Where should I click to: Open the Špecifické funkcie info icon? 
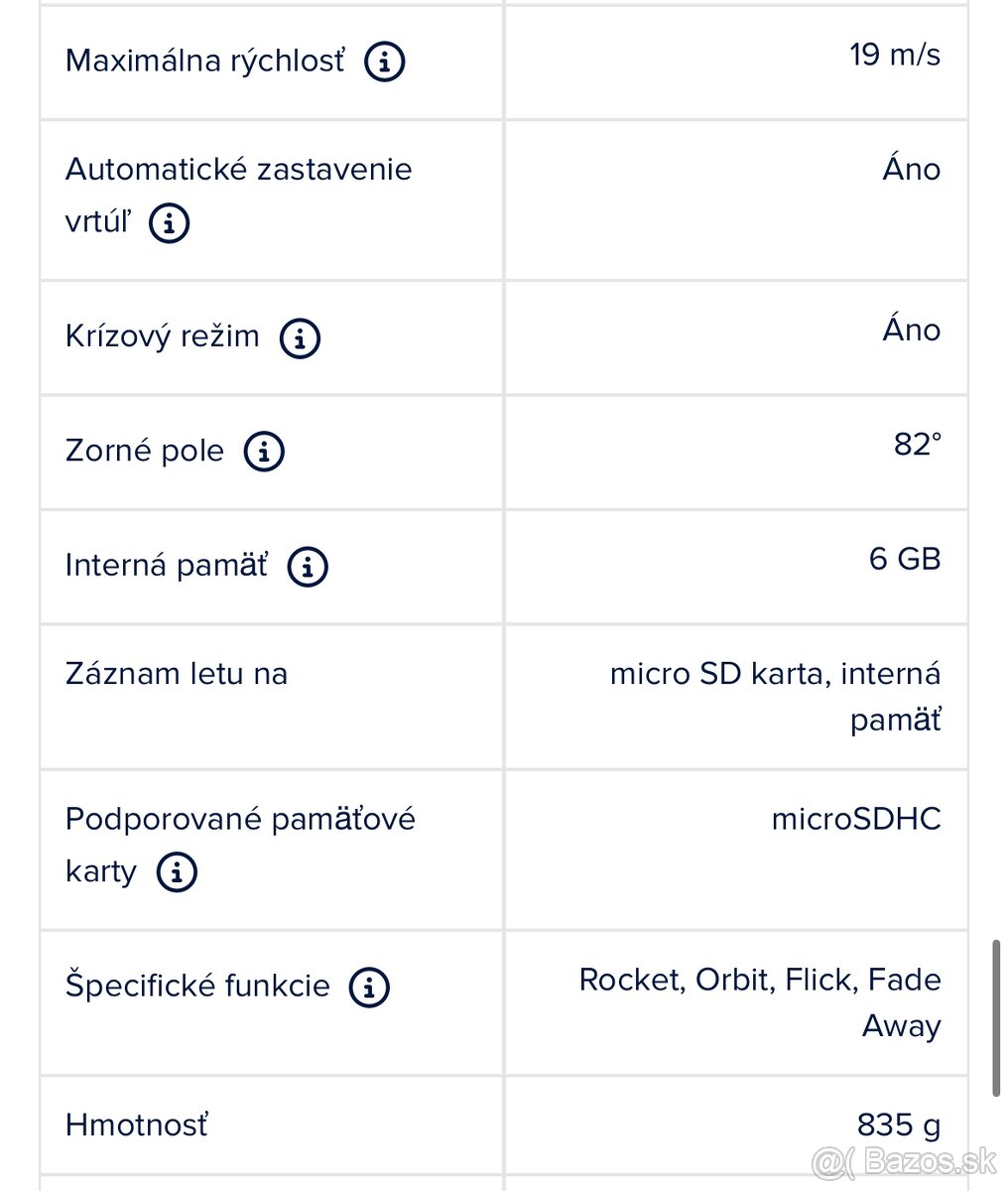[x=369, y=987]
